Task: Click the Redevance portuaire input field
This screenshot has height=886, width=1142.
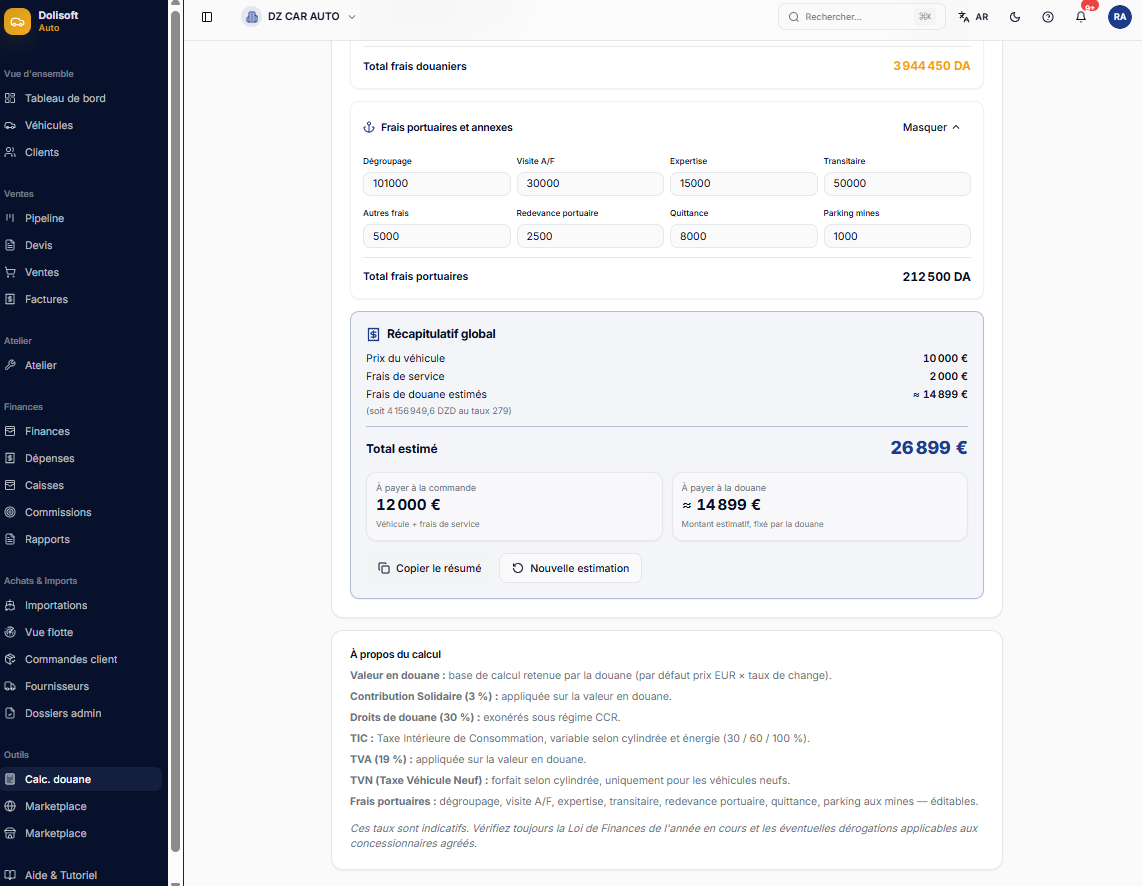Action: click(590, 236)
